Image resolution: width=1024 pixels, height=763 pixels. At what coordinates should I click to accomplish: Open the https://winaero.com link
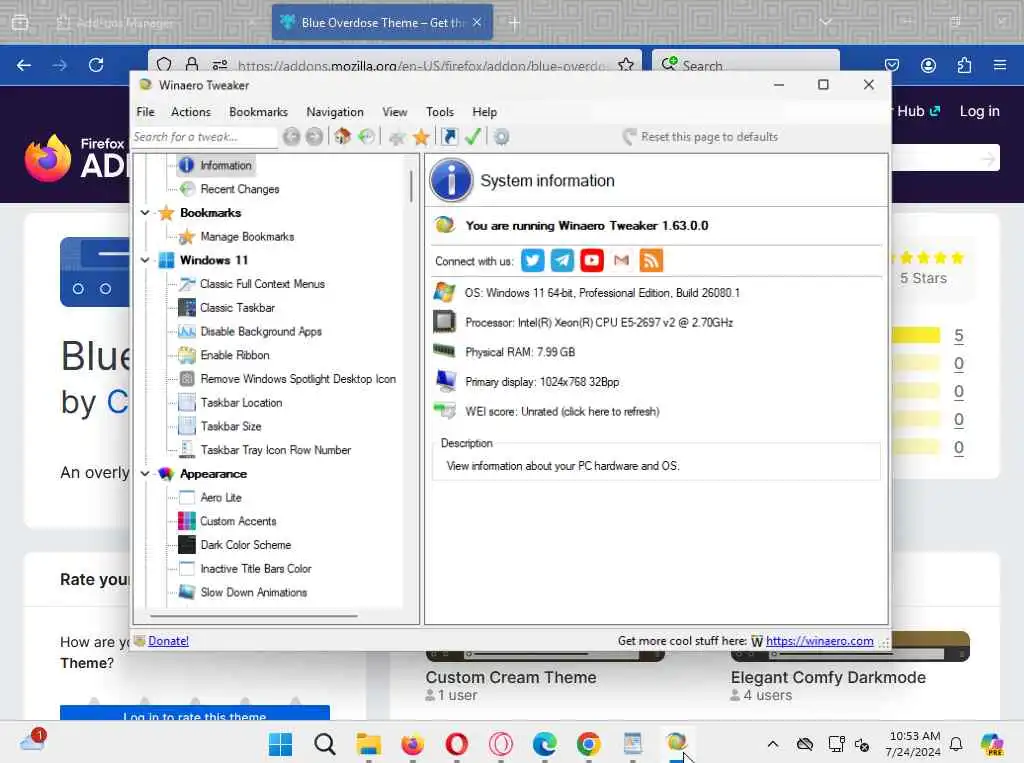820,641
